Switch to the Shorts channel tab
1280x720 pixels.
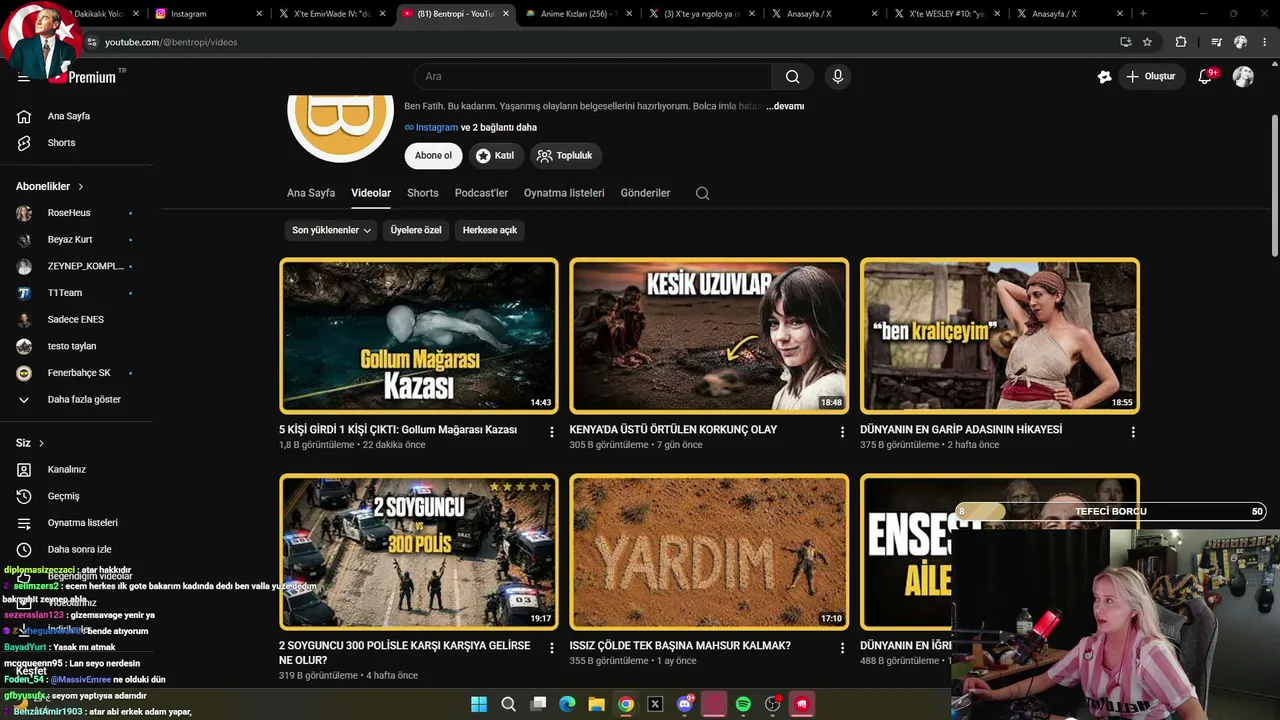point(423,193)
